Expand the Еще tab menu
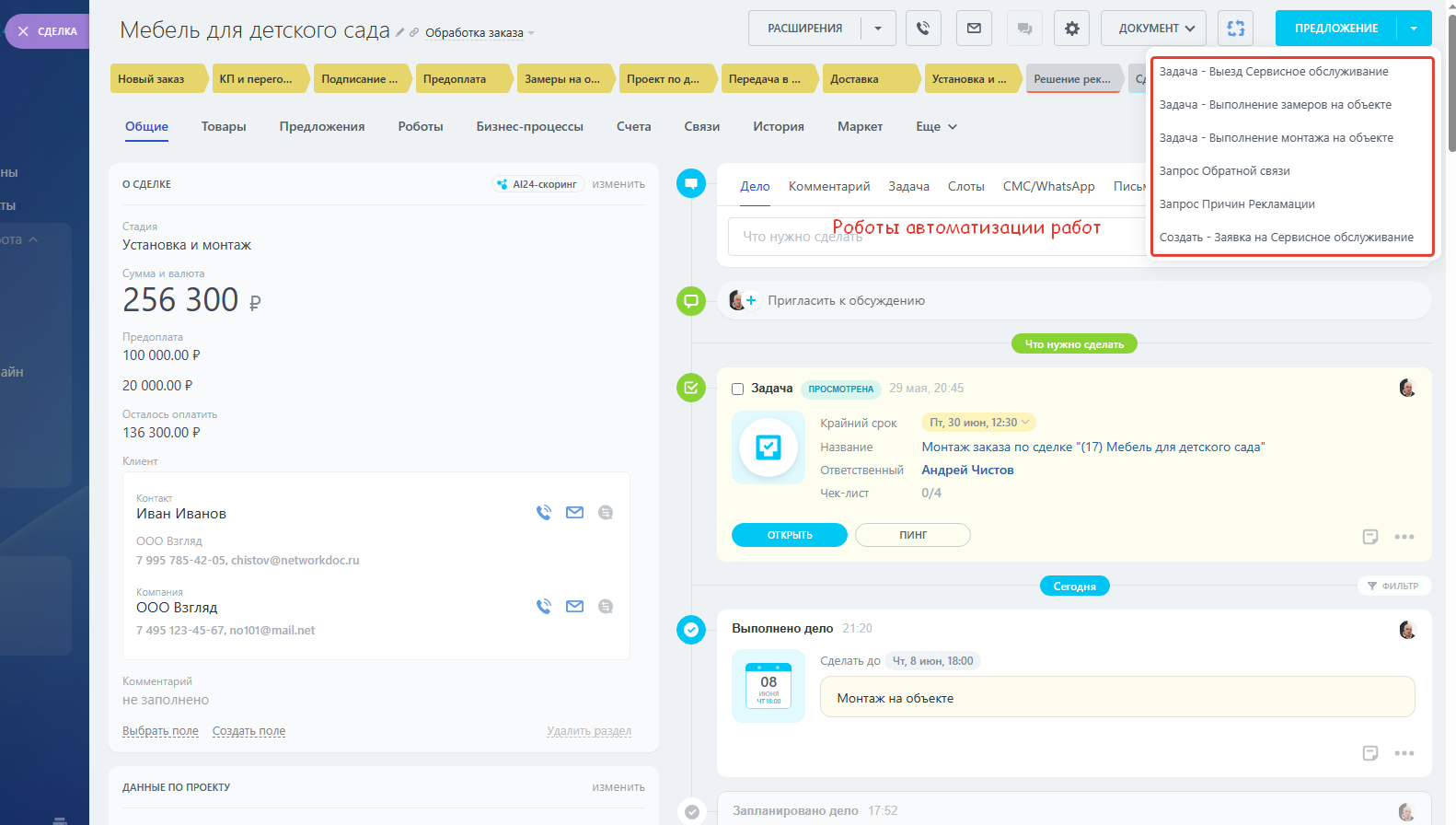 point(936,127)
